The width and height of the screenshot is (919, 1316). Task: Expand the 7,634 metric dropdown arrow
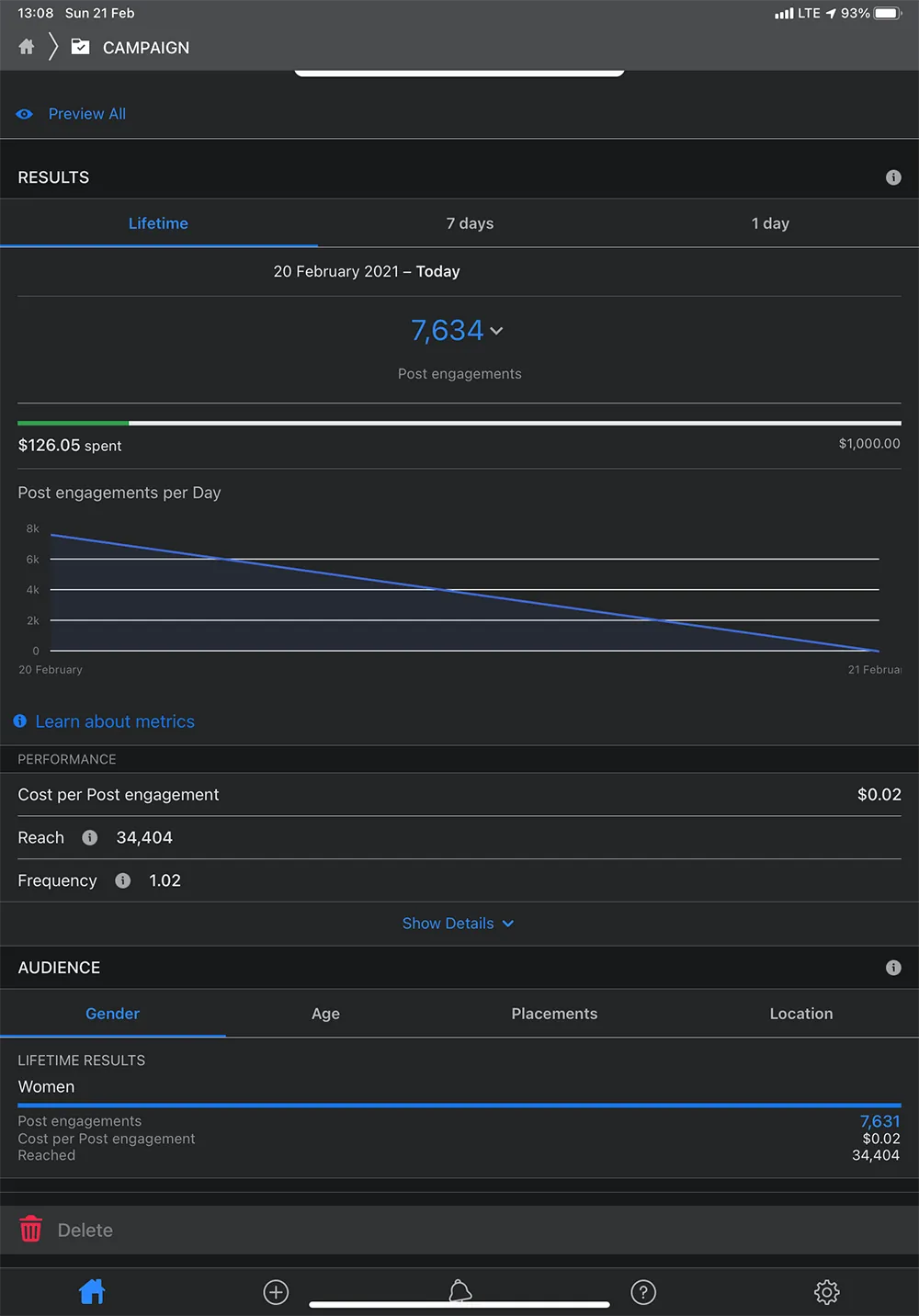[497, 331]
